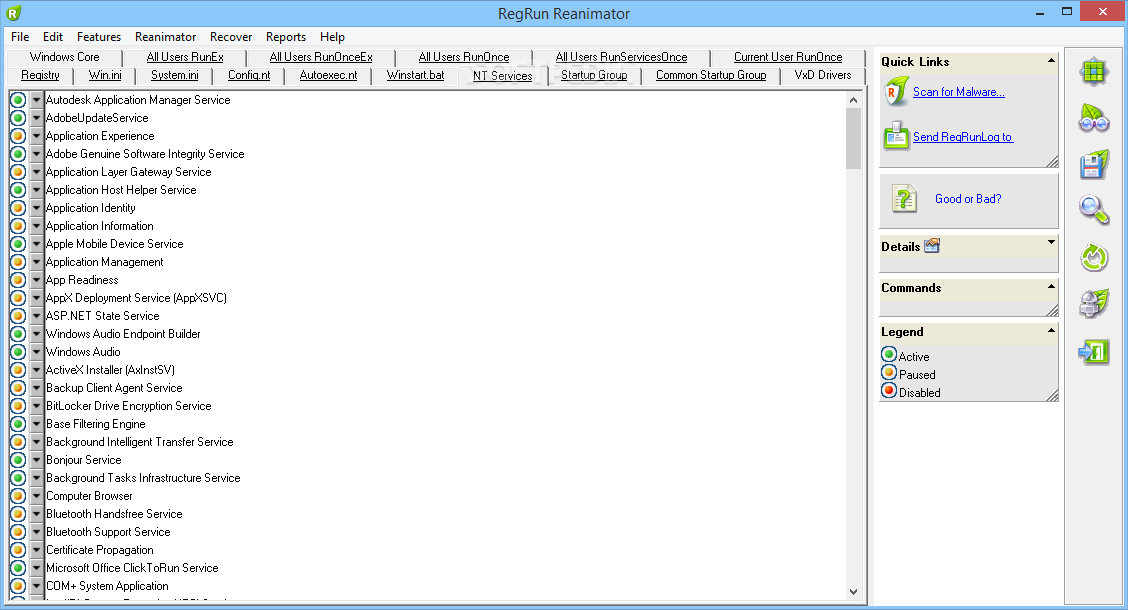This screenshot has height=610, width=1128.
Task: Collapse the Commands panel
Action: coord(1051,286)
